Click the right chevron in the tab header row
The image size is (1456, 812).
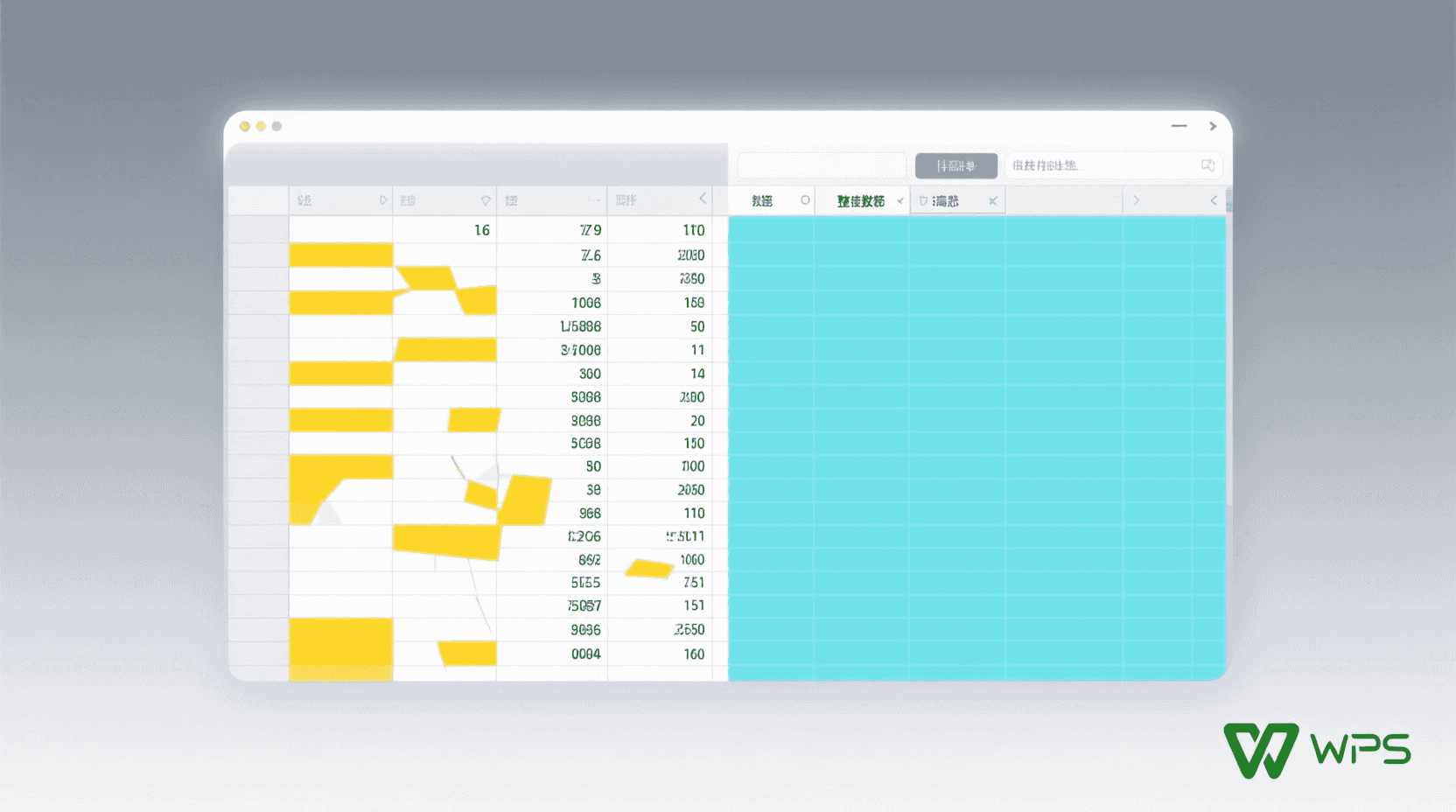(1136, 200)
